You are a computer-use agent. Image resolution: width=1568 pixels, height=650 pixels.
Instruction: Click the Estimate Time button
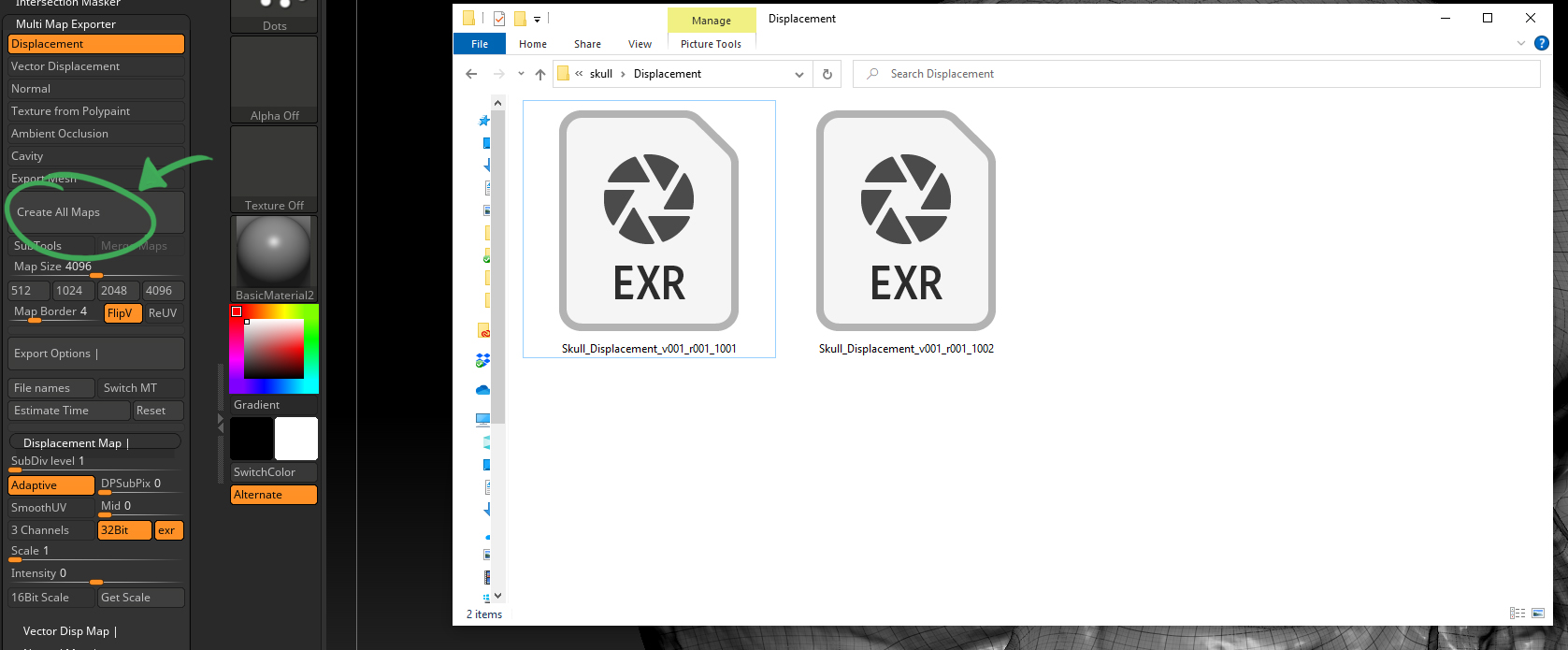click(x=69, y=411)
